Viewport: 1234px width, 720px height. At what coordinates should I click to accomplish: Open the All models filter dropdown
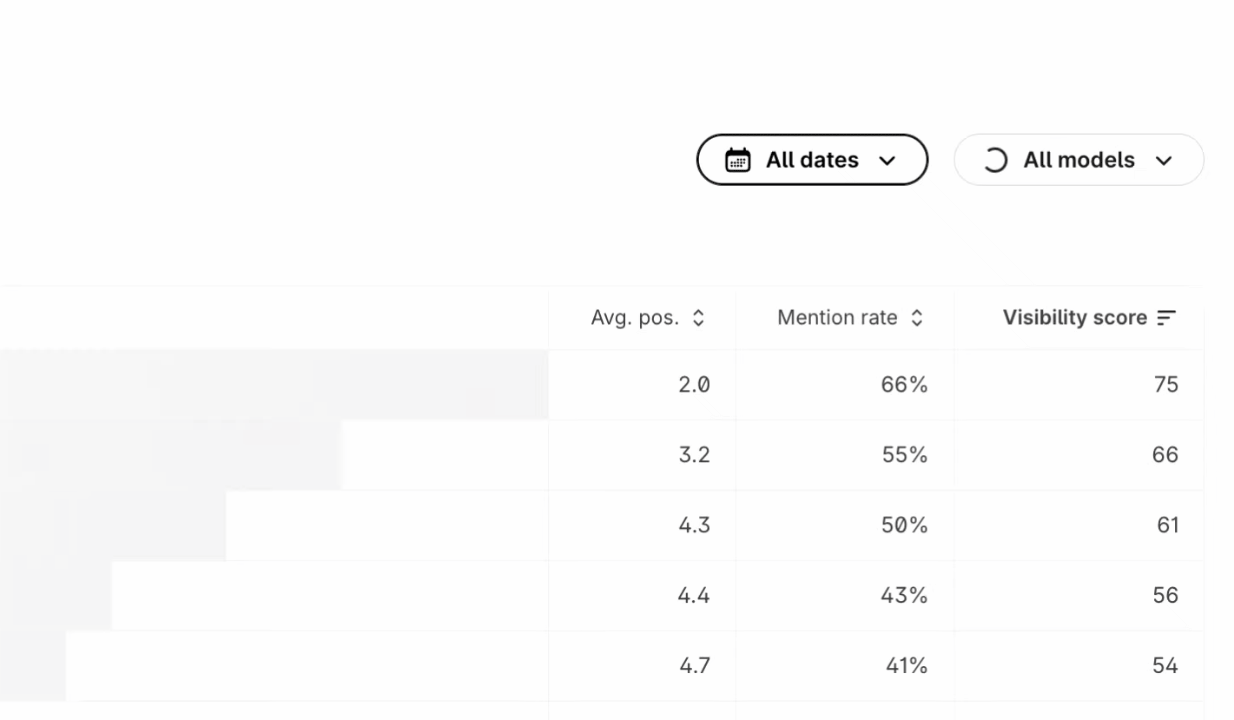click(1078, 160)
